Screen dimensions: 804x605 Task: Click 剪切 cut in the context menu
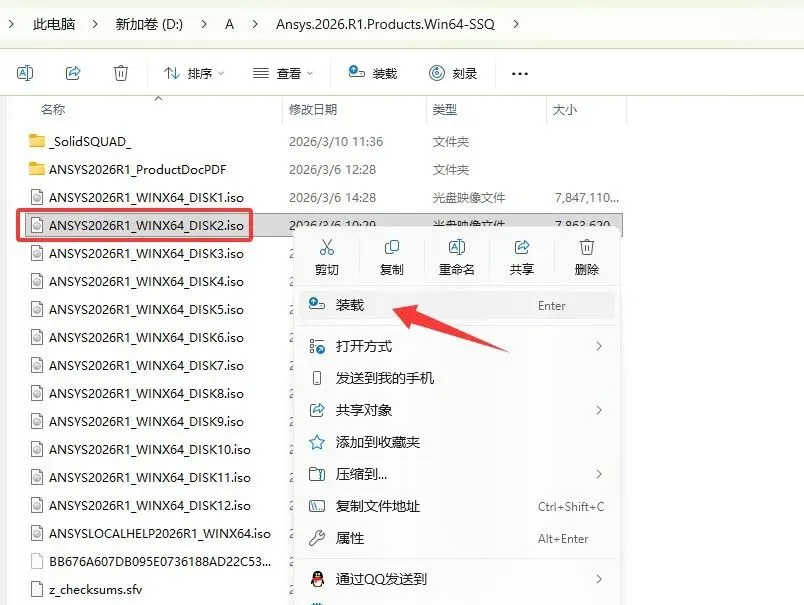[x=327, y=257]
